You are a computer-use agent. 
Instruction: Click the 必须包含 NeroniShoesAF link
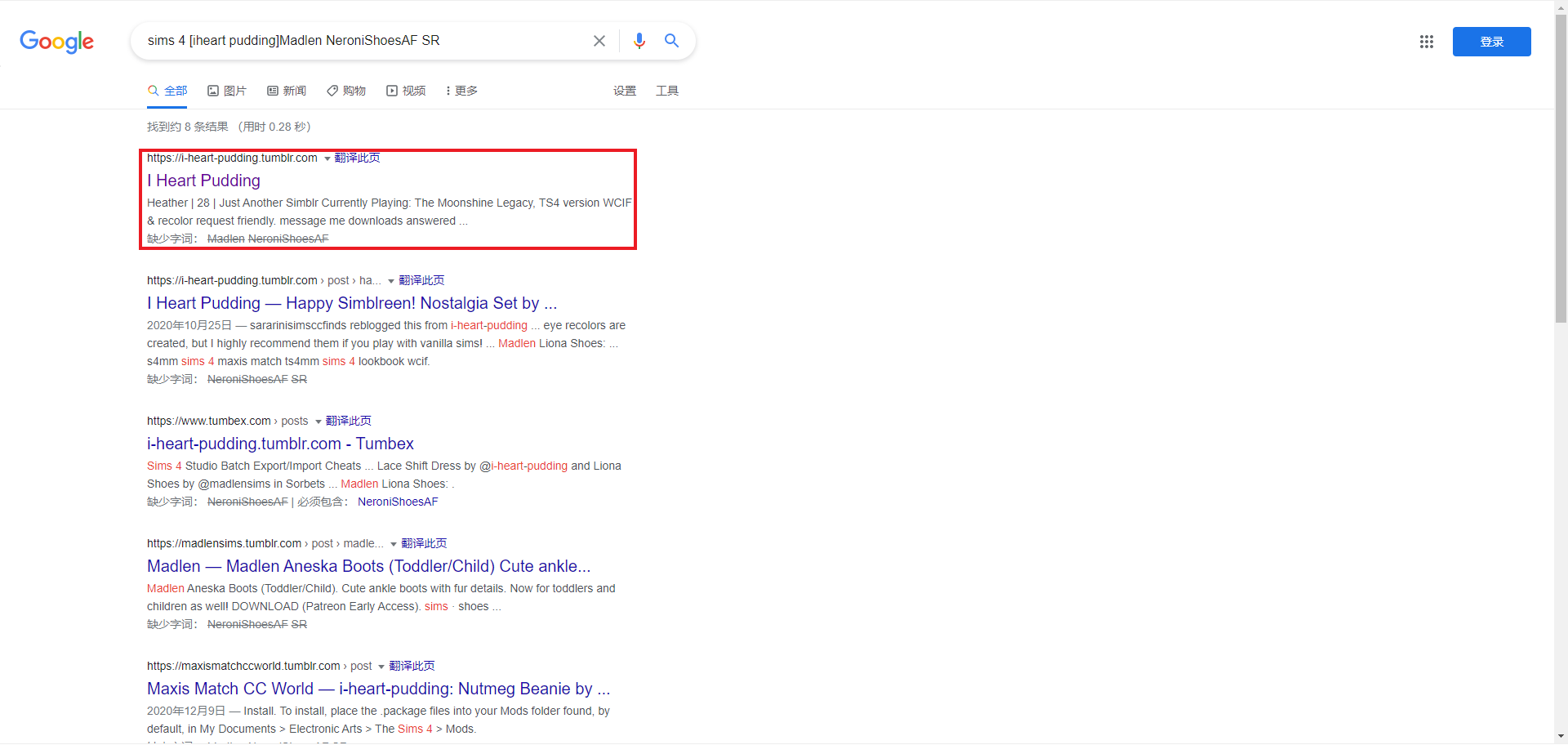click(x=398, y=502)
